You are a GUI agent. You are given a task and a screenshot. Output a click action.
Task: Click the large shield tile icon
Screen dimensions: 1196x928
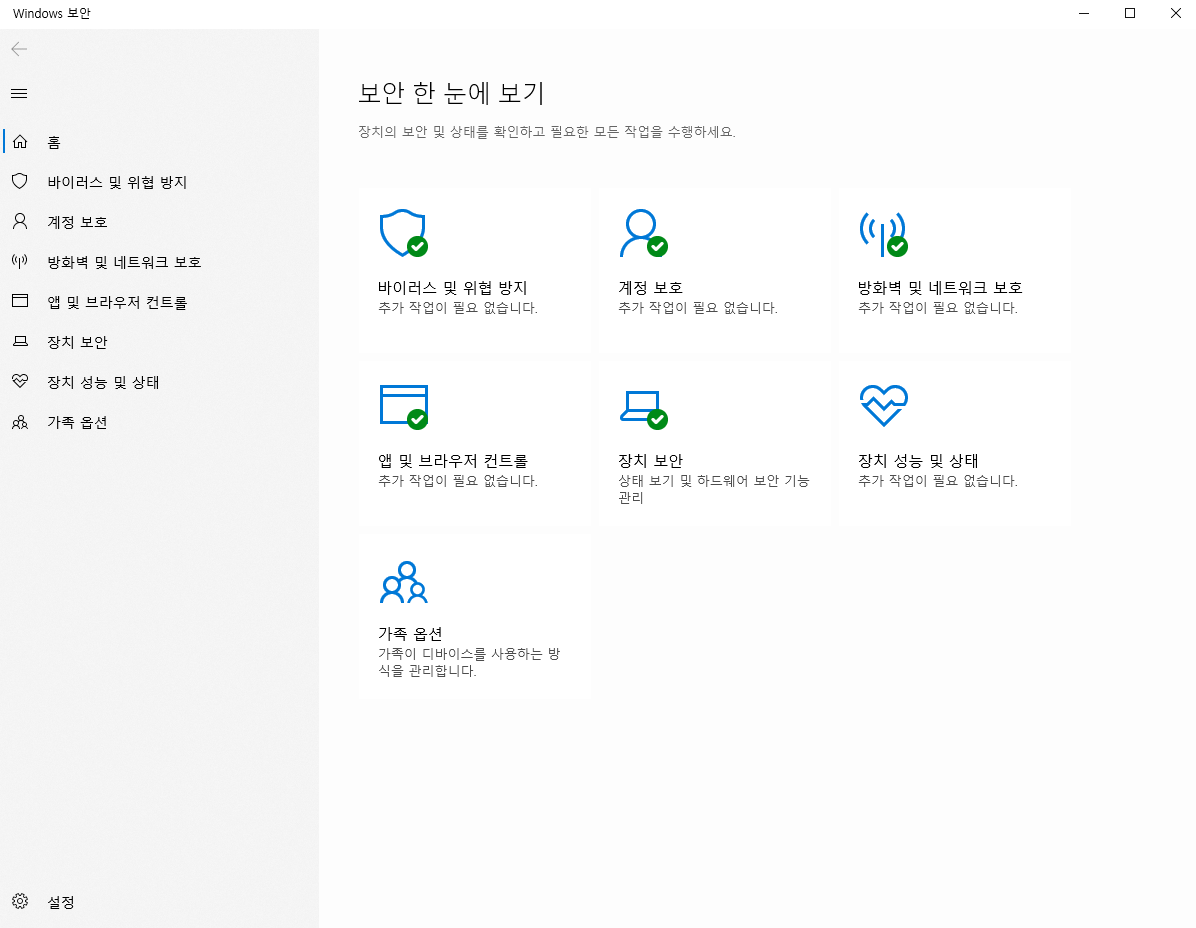coord(403,233)
